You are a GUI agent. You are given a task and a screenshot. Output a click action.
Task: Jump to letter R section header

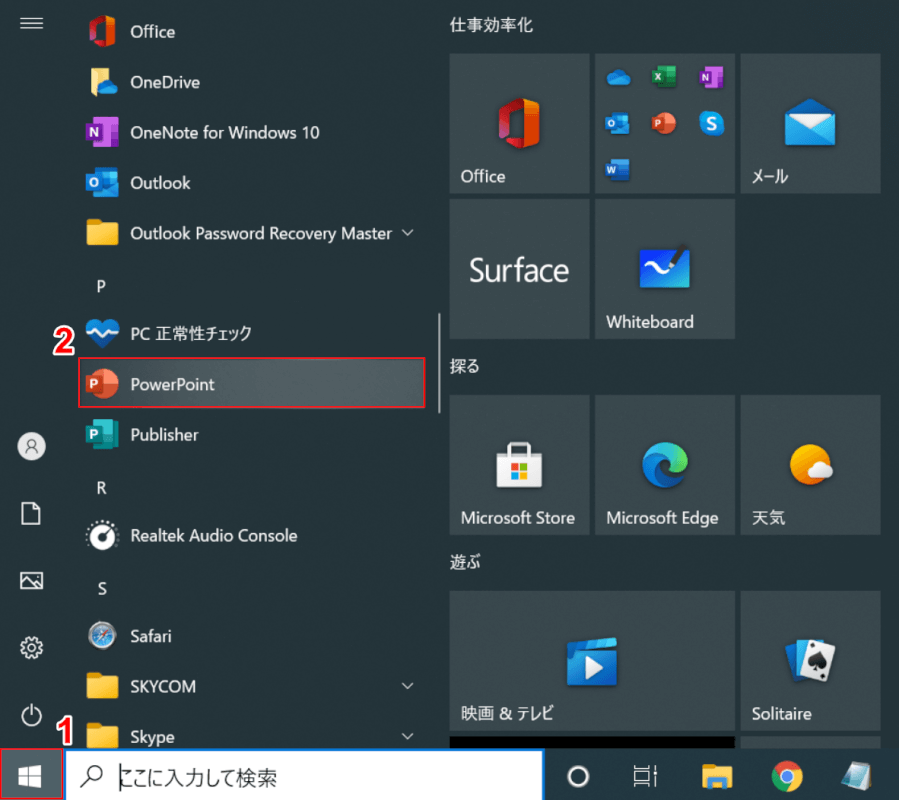[x=101, y=487]
